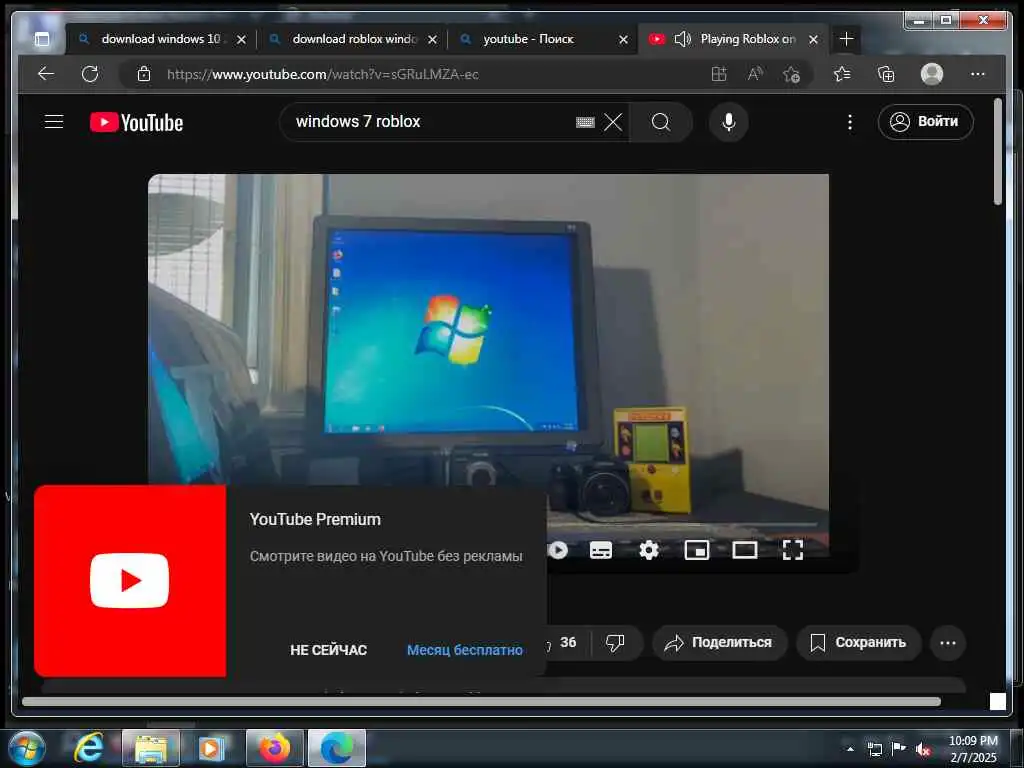
Task: Switch to the 'youtube - Поиск' tab
Action: (x=543, y=39)
